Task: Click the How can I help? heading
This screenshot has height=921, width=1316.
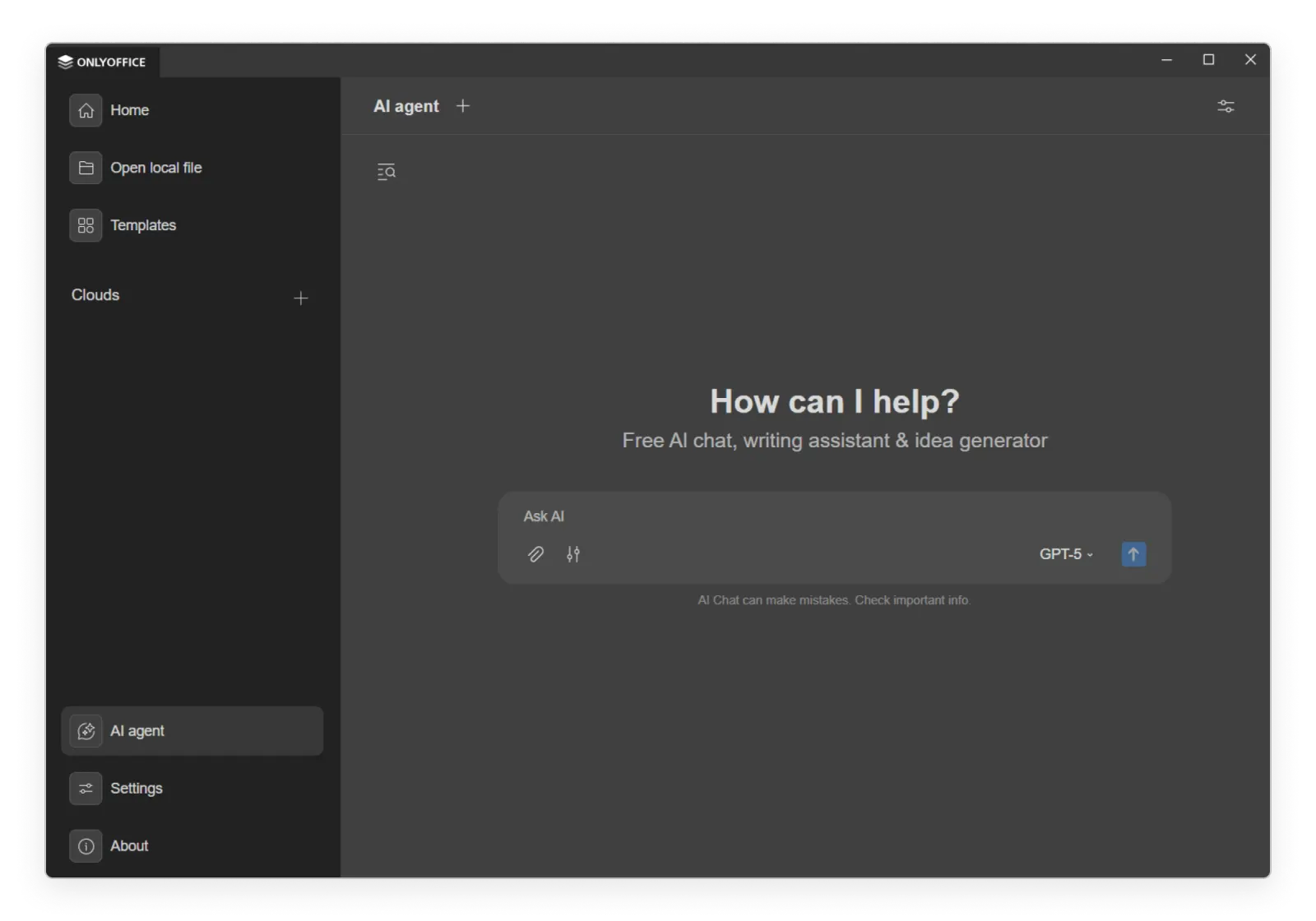Action: (835, 401)
